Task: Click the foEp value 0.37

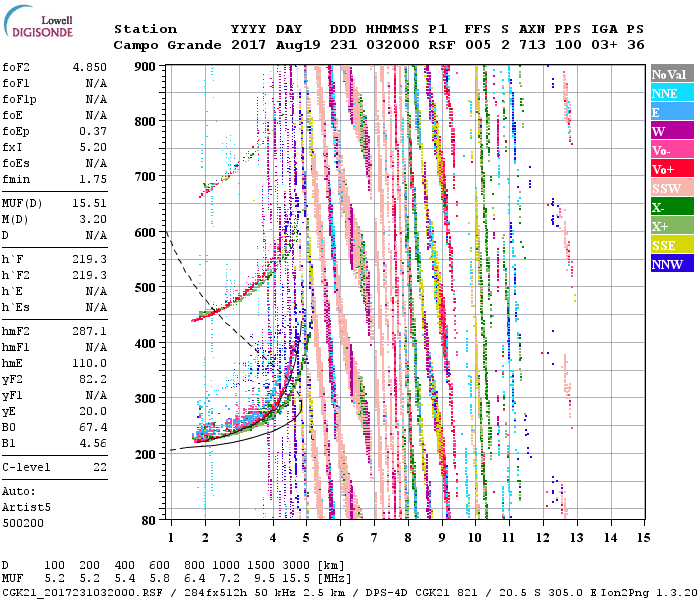Action: tap(93, 131)
